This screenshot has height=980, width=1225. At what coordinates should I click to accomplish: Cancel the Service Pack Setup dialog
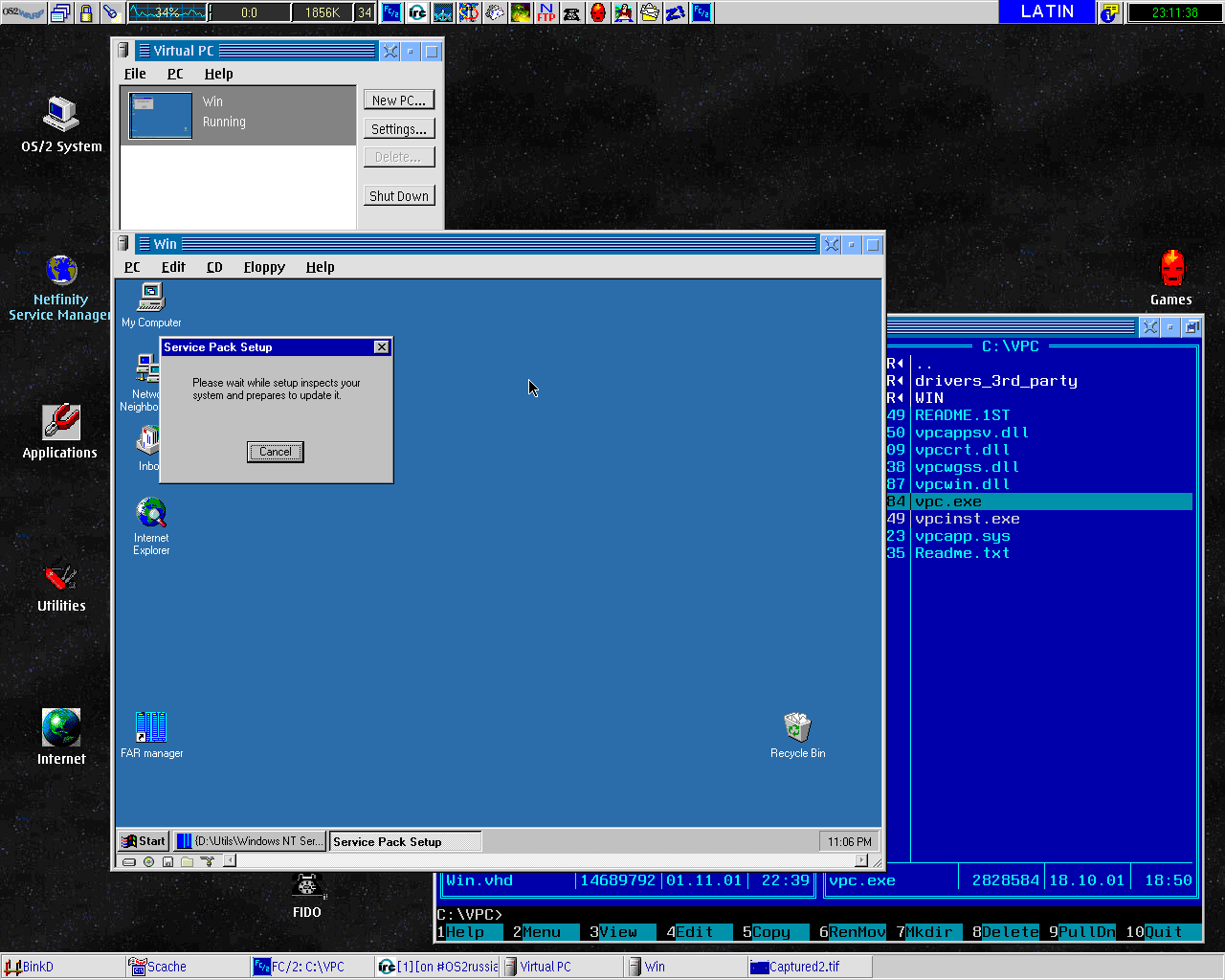[276, 452]
